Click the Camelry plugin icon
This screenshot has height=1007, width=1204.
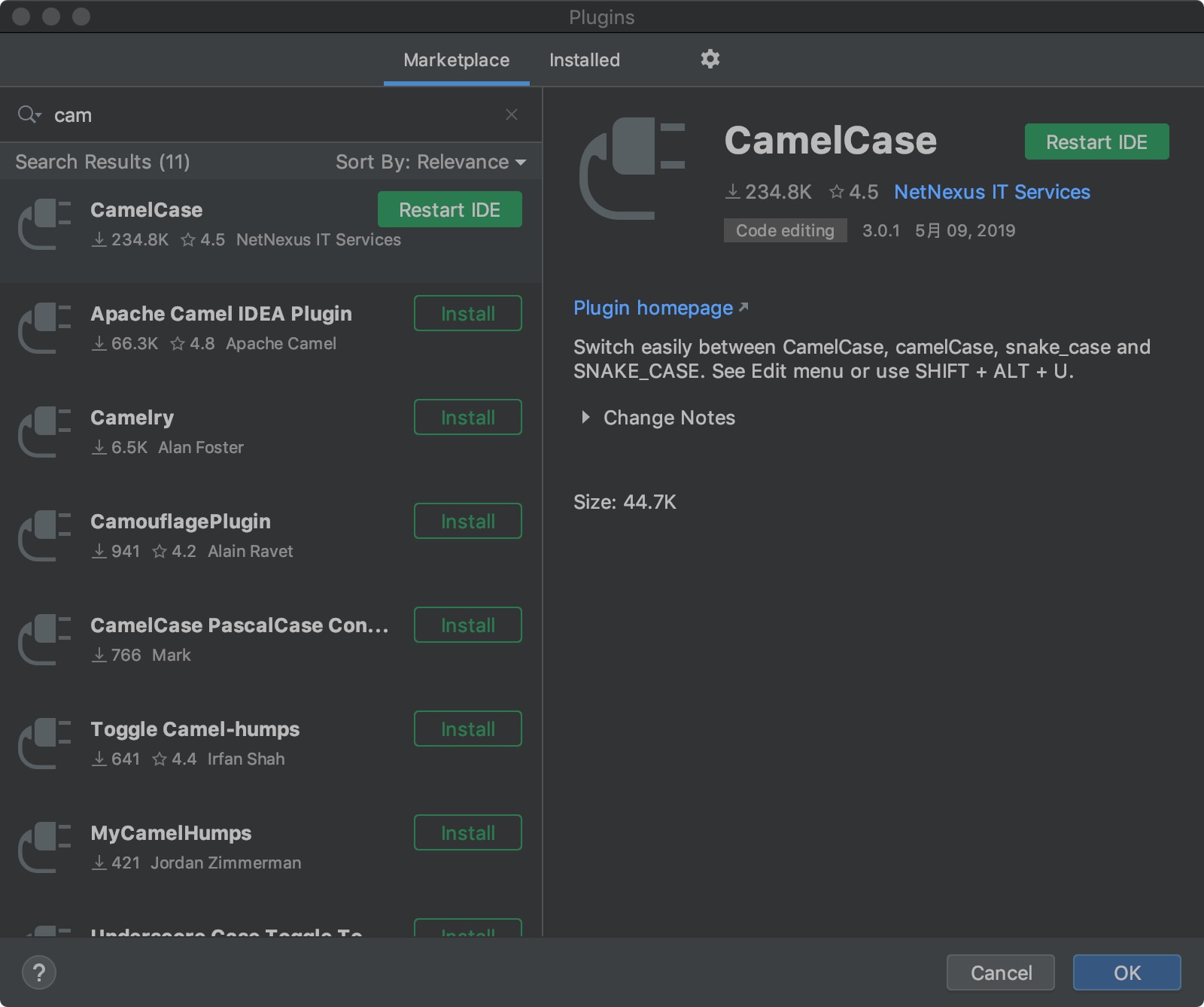click(x=45, y=432)
